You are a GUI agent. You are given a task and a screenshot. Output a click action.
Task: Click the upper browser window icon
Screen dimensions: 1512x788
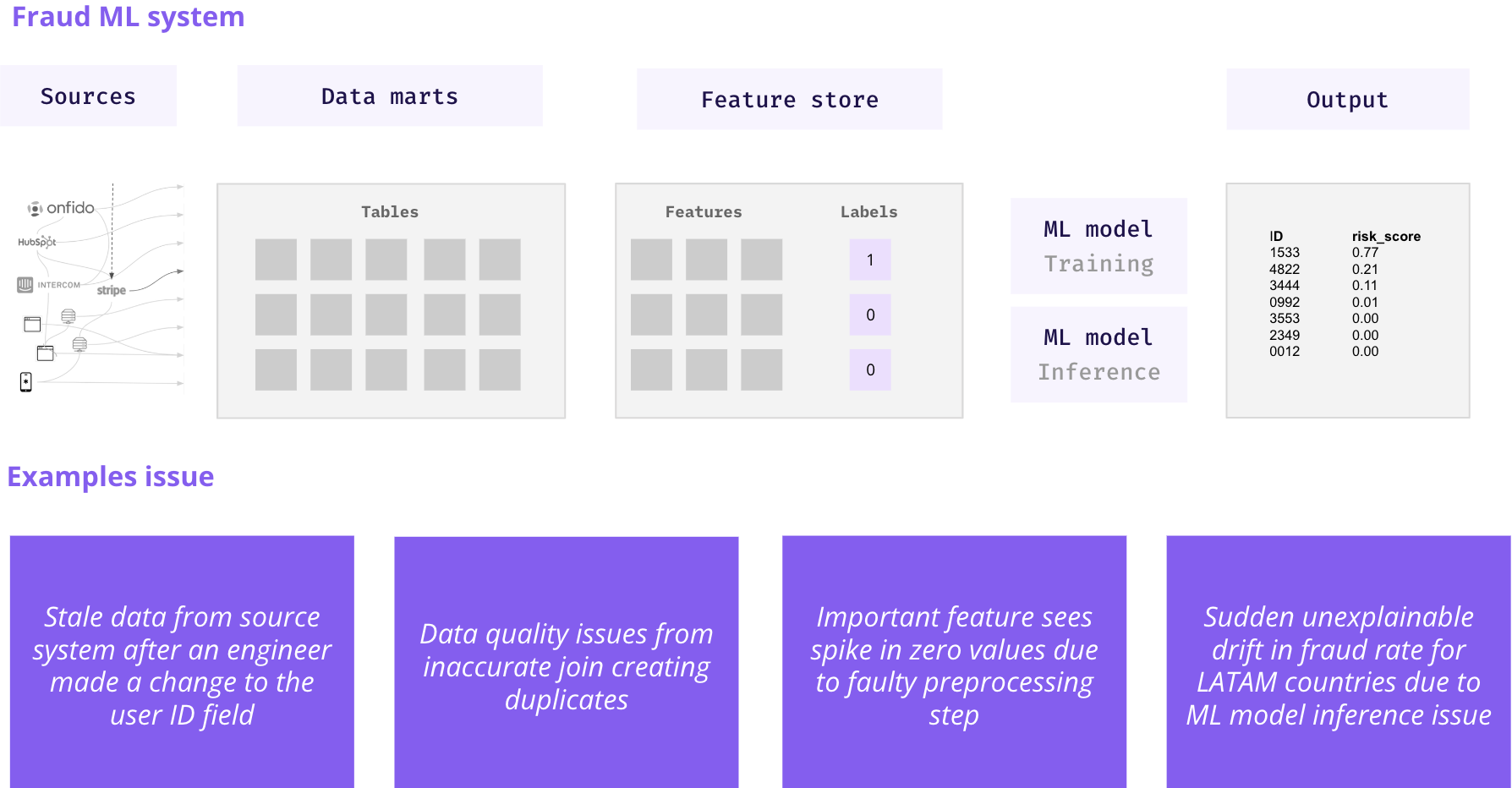[x=32, y=324]
